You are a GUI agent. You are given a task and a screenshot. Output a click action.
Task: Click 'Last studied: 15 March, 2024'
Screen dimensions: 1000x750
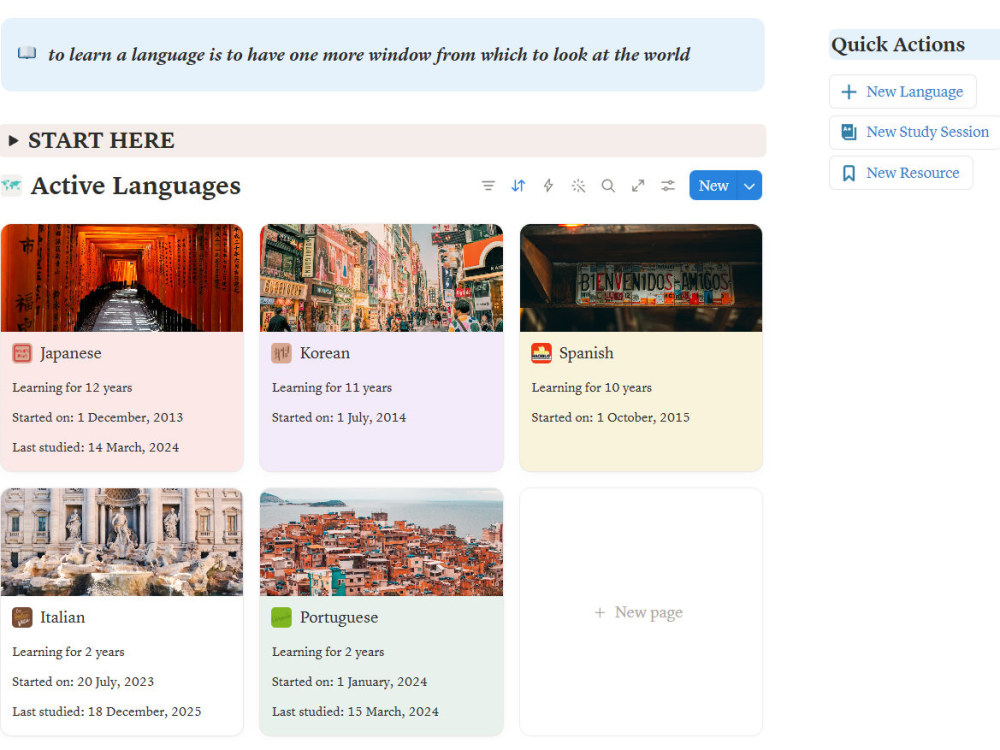coord(355,711)
